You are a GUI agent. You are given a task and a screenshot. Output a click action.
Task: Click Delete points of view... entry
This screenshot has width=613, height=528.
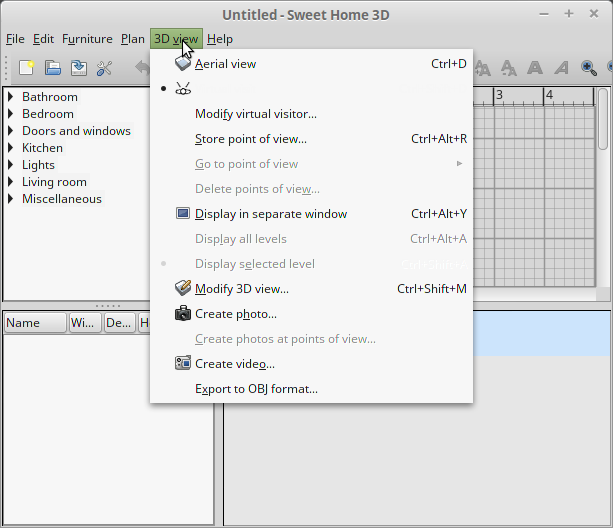311,189
